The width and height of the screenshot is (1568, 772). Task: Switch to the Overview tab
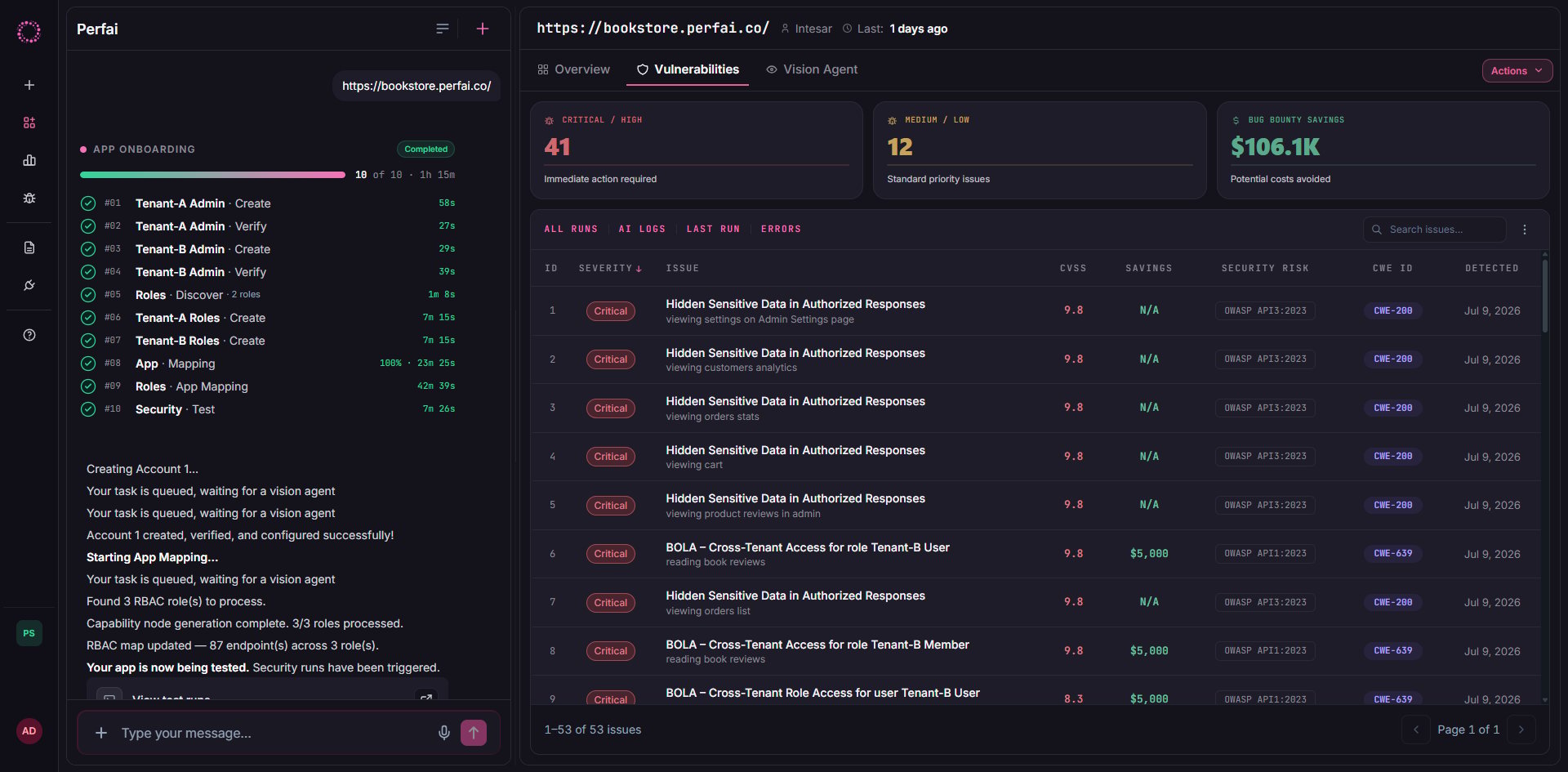(573, 69)
